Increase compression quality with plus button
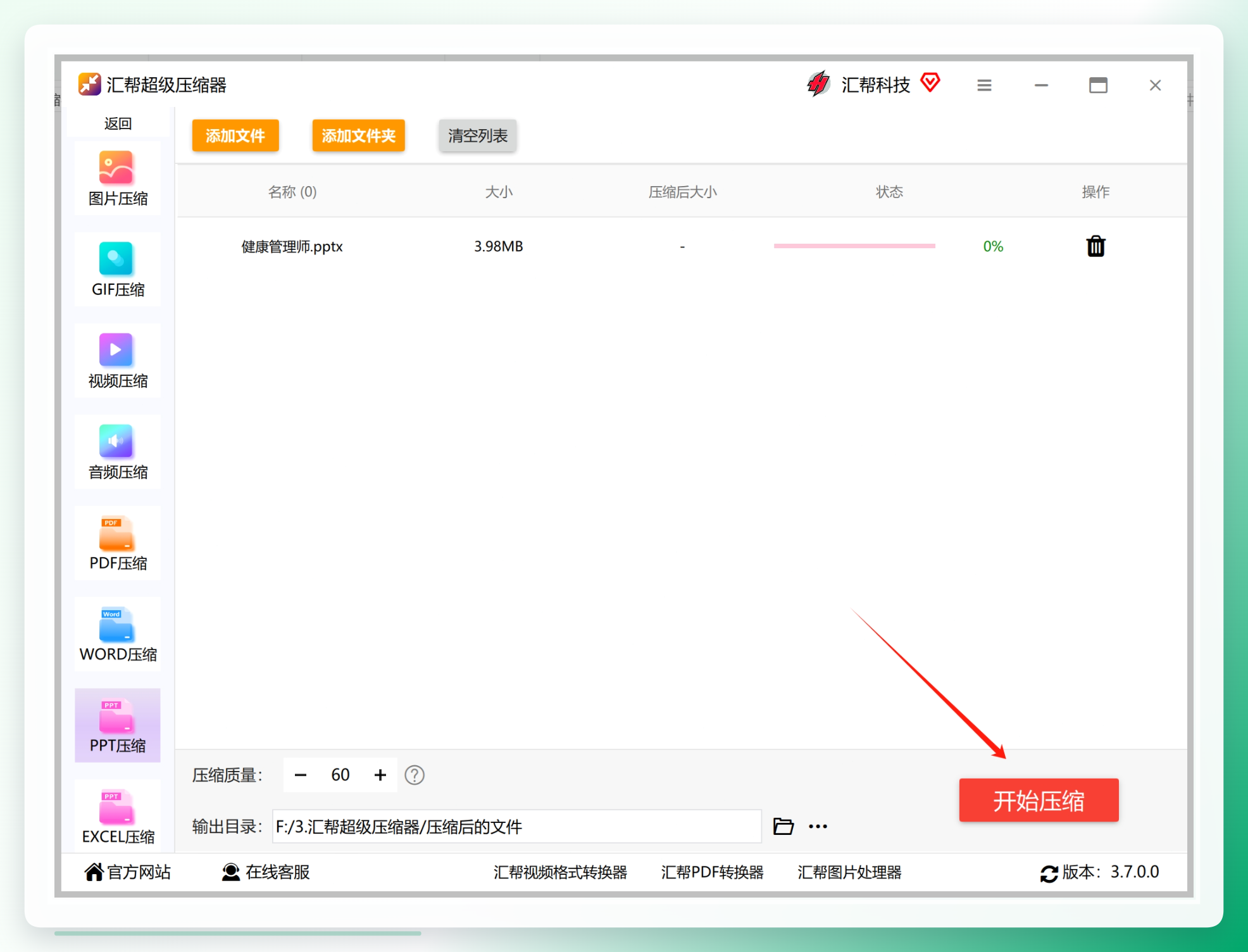This screenshot has height=952, width=1248. 380,775
